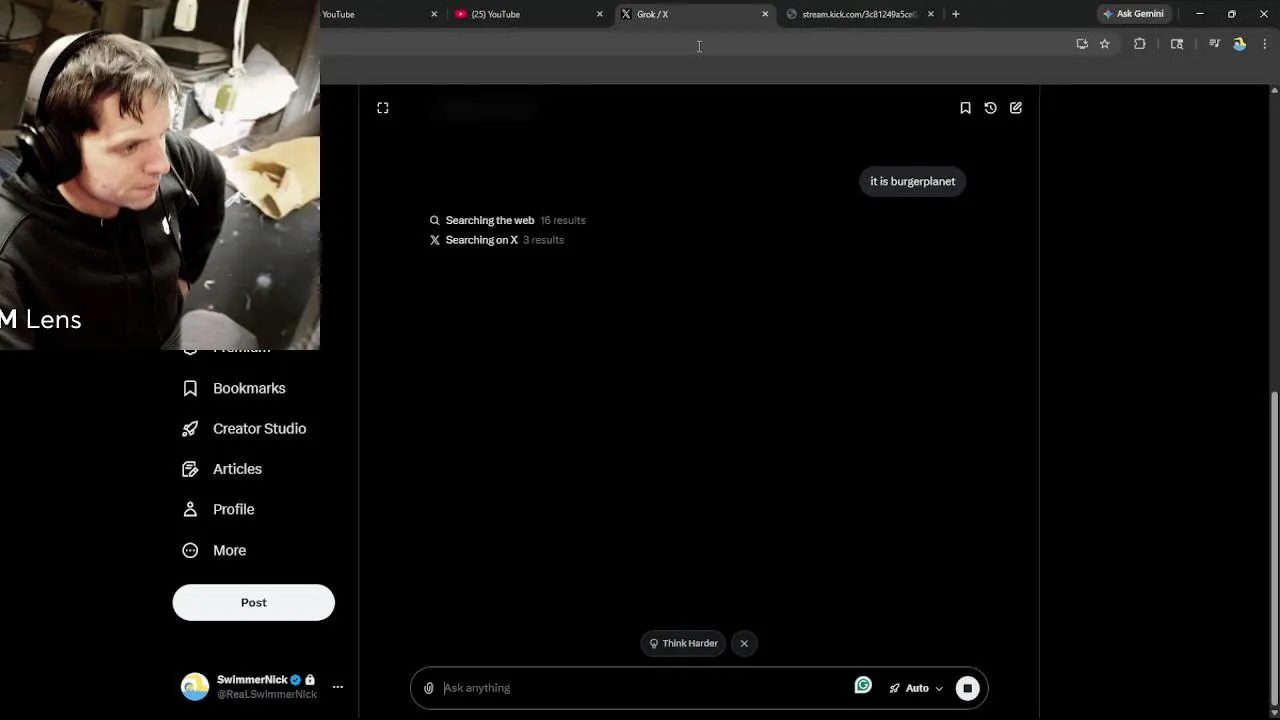Viewport: 1280px width, 720px height.
Task: Click the Articles pencil-page icon
Action: tap(190, 469)
